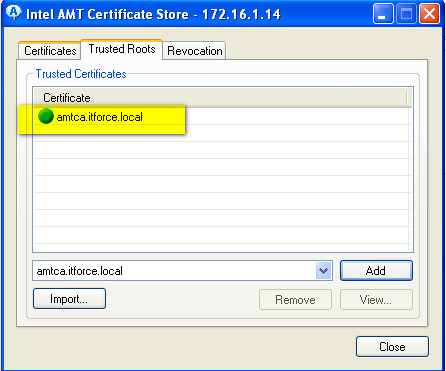Select the Trusted Roots tab
The height and width of the screenshot is (371, 446).
[x=122, y=49]
